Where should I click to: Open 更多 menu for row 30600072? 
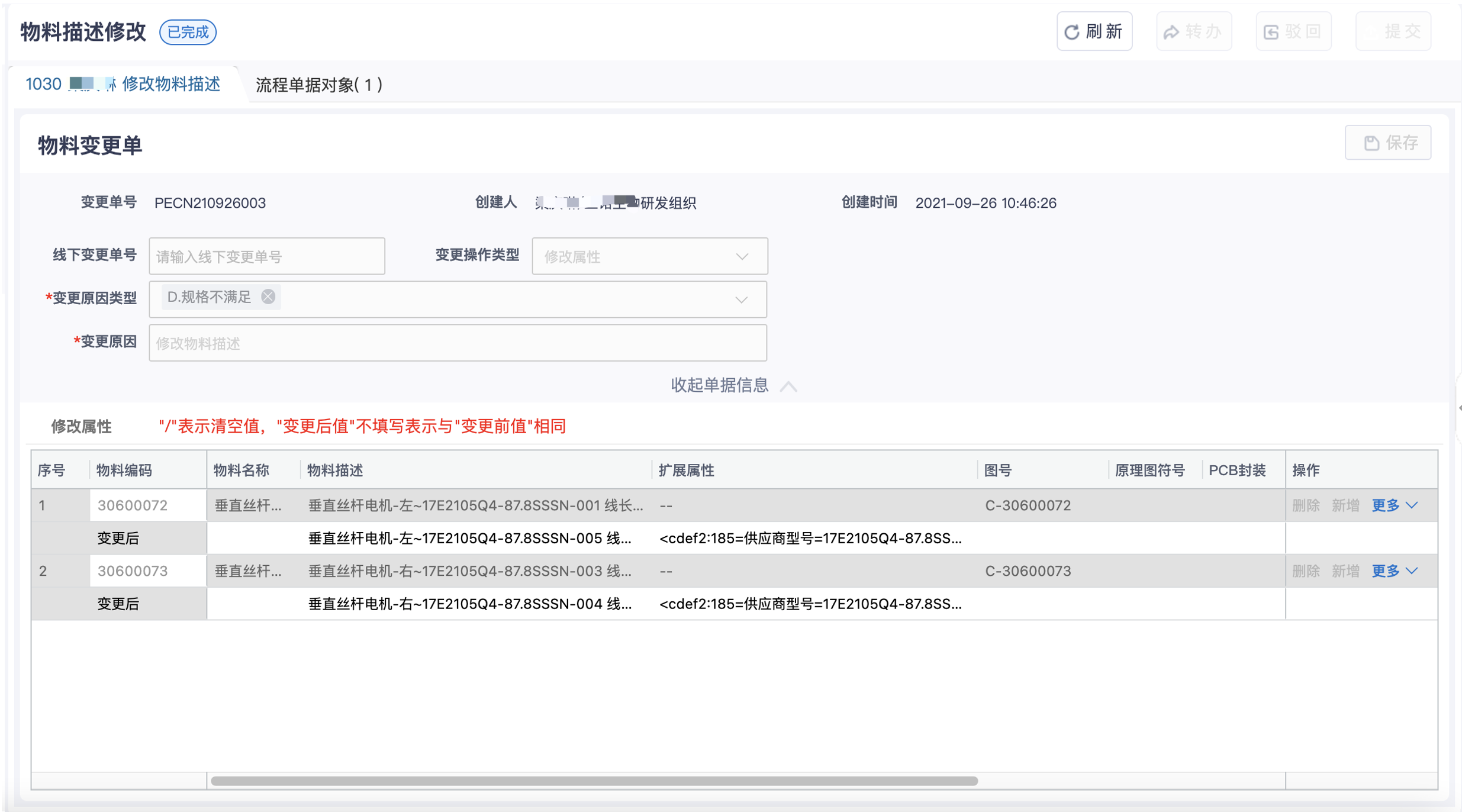(x=1395, y=505)
